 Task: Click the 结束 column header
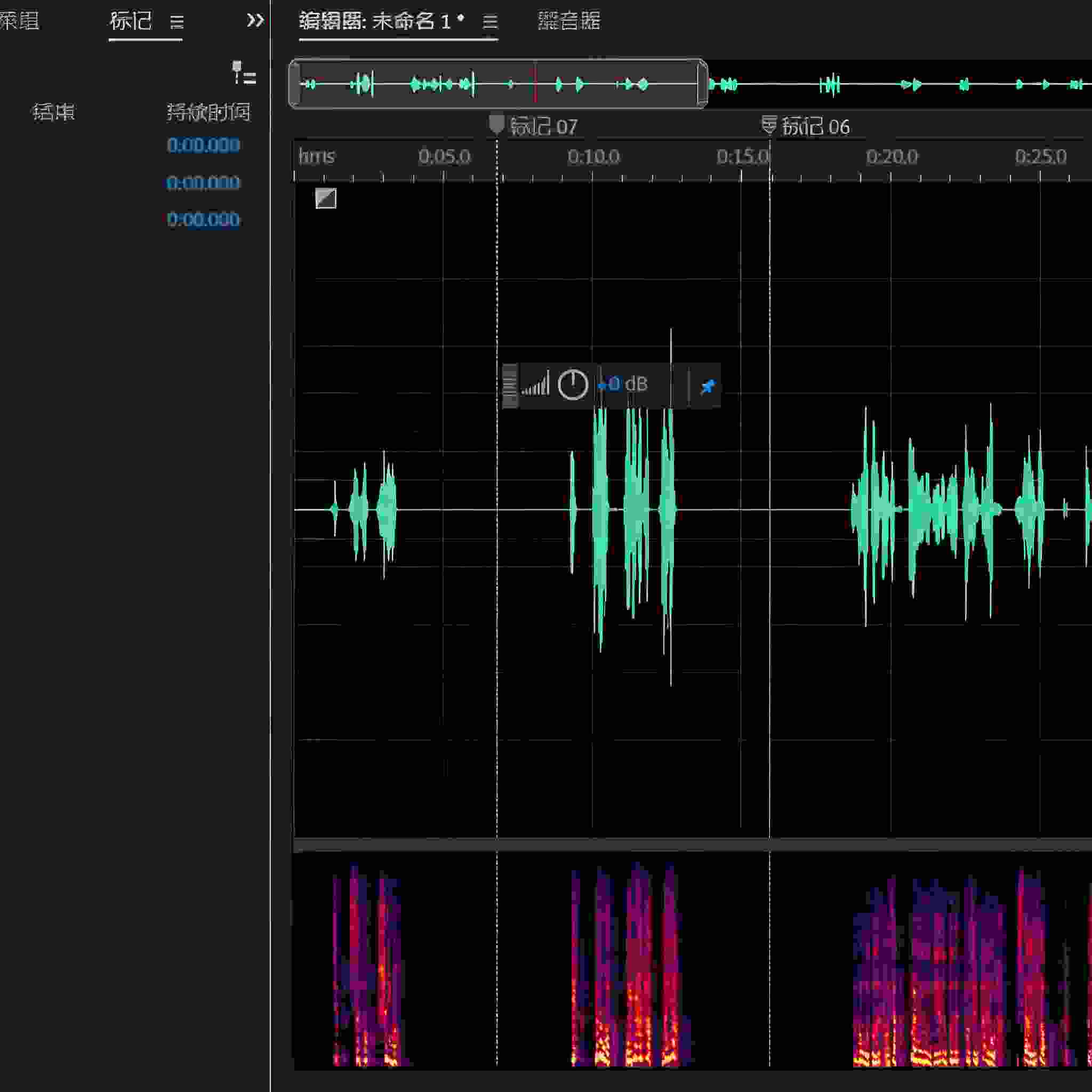point(54,113)
